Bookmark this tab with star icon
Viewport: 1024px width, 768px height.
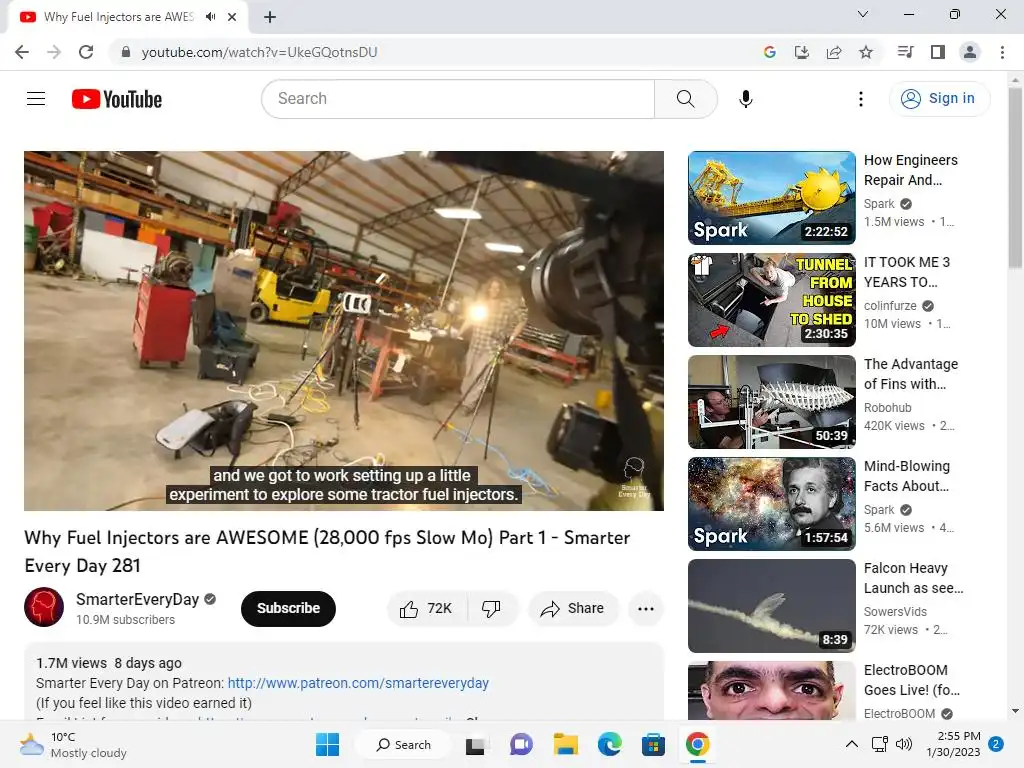coord(866,52)
